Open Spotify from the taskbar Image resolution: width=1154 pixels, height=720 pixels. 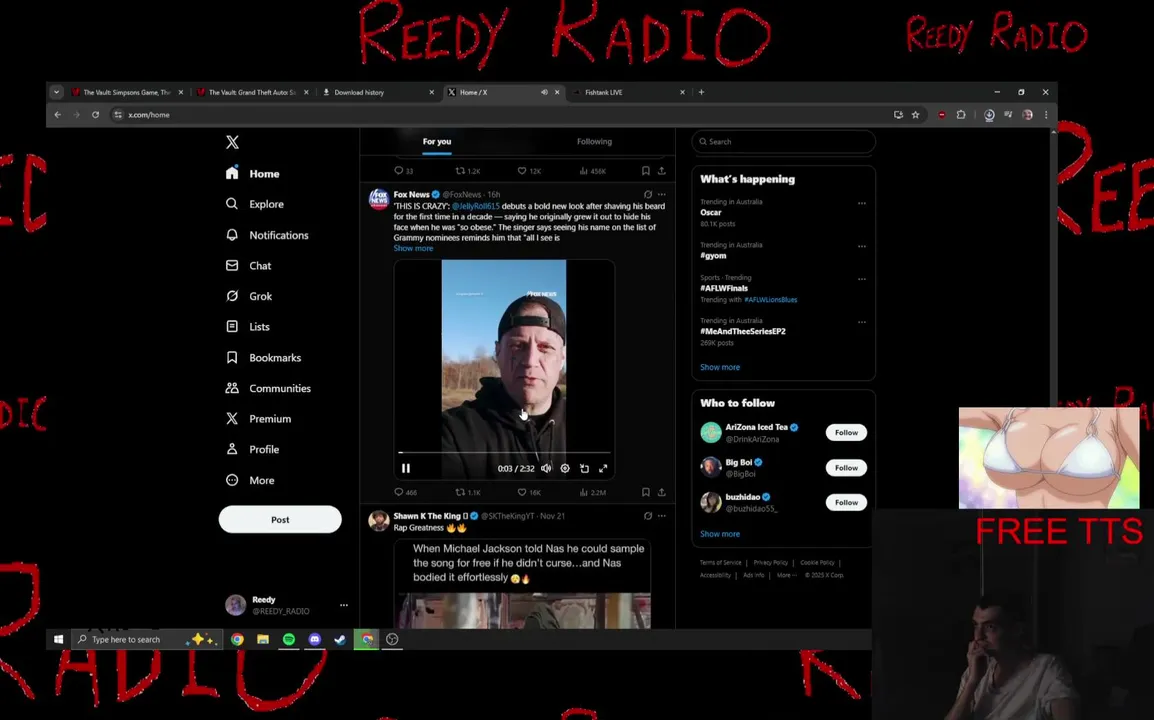(288, 639)
